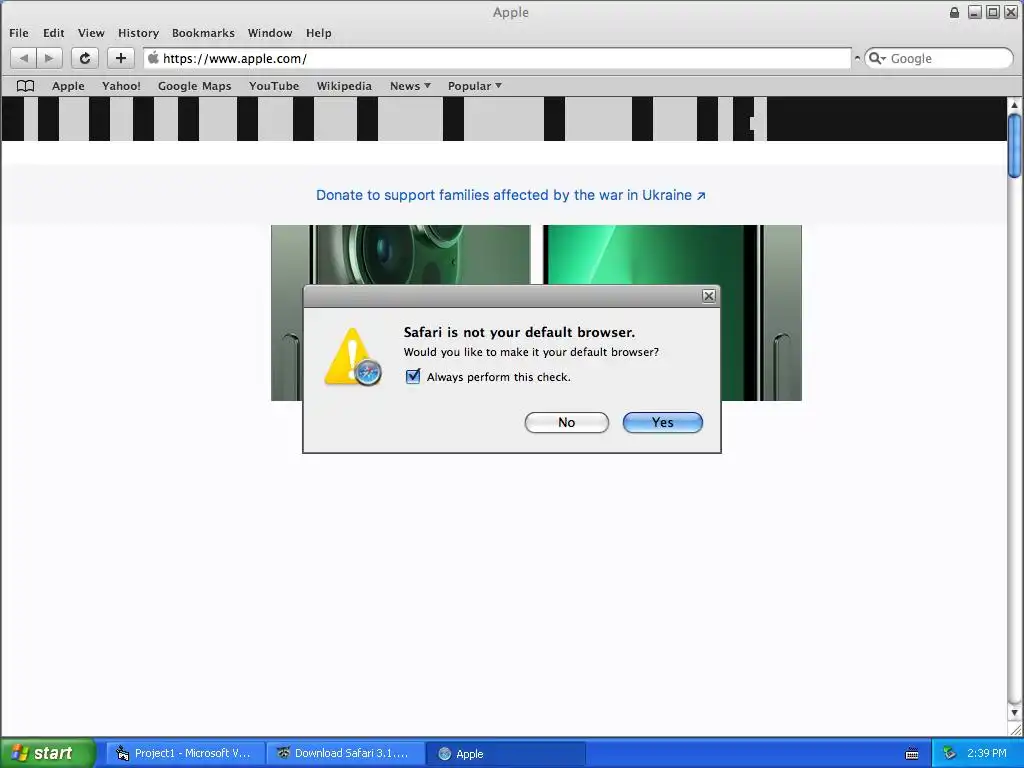Click the external arrow after Ukraine link
1024x768 pixels.
click(701, 195)
